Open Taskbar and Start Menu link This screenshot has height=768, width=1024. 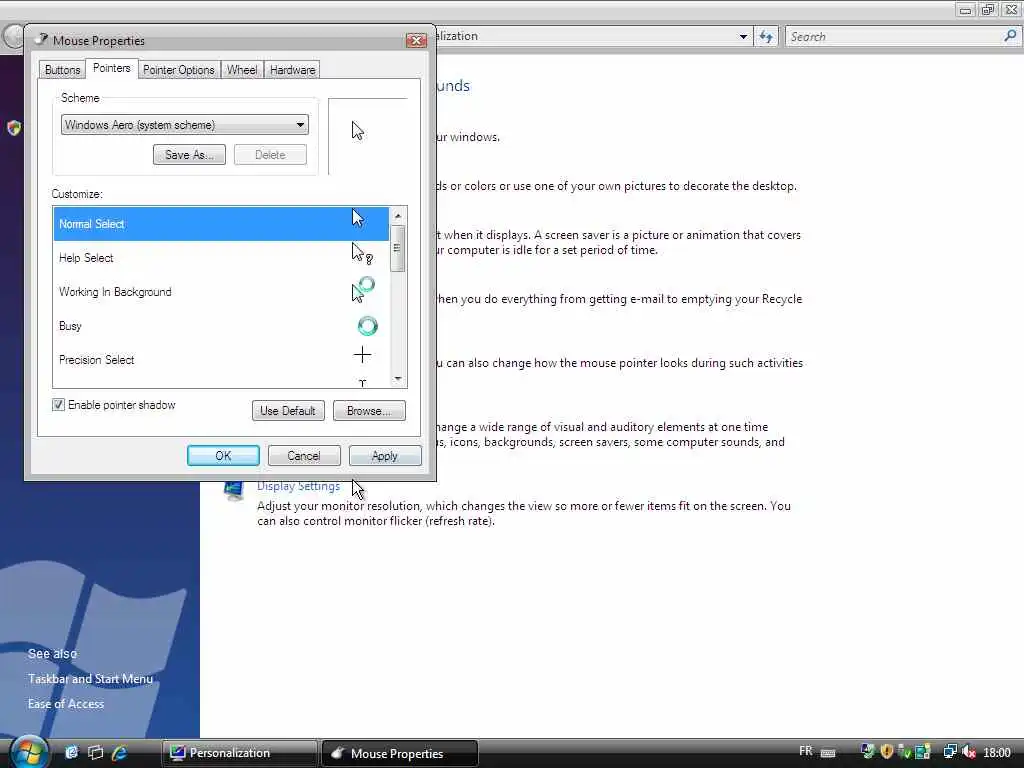click(x=90, y=679)
